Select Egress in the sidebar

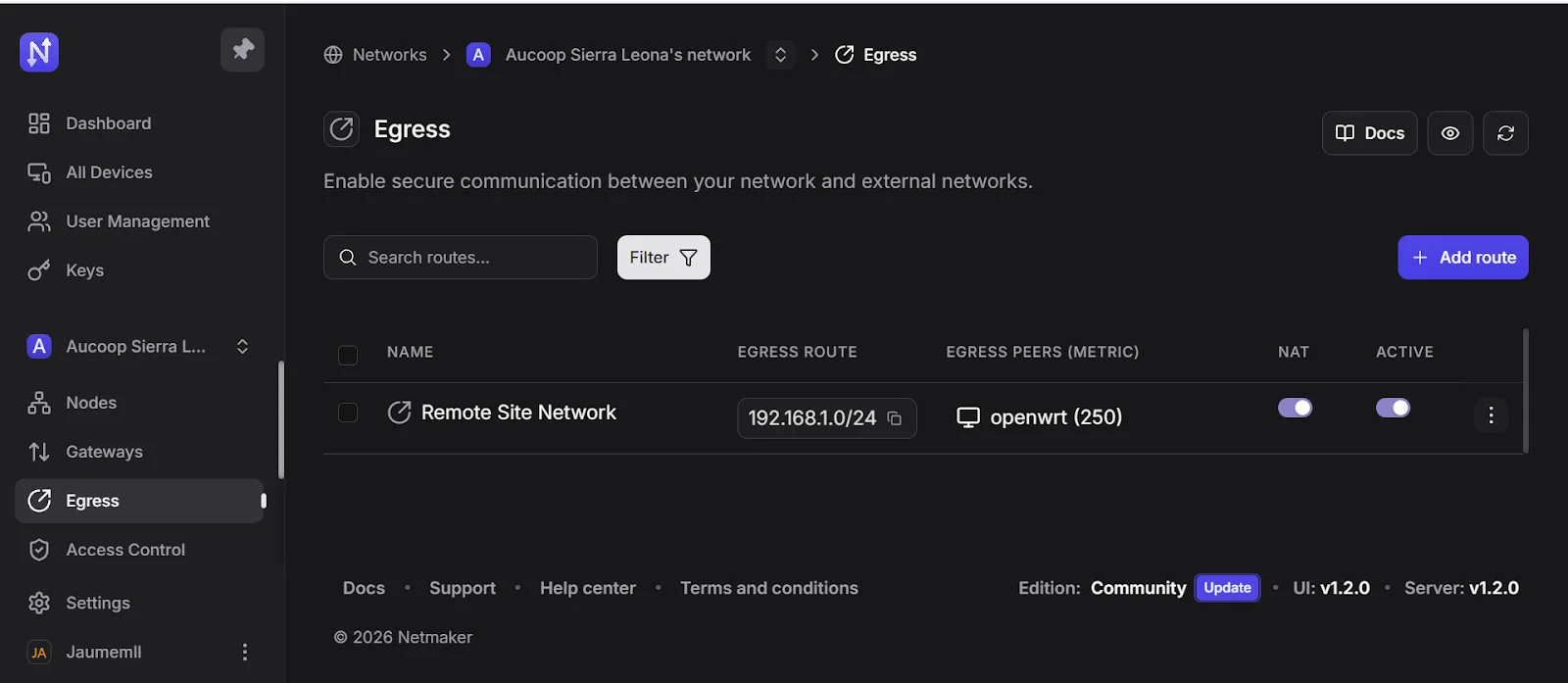(x=139, y=501)
